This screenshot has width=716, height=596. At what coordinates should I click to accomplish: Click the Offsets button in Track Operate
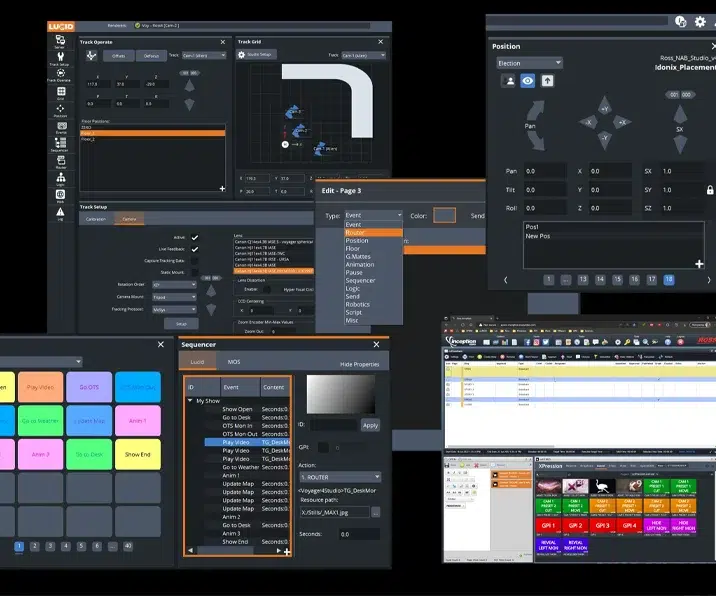pos(118,56)
